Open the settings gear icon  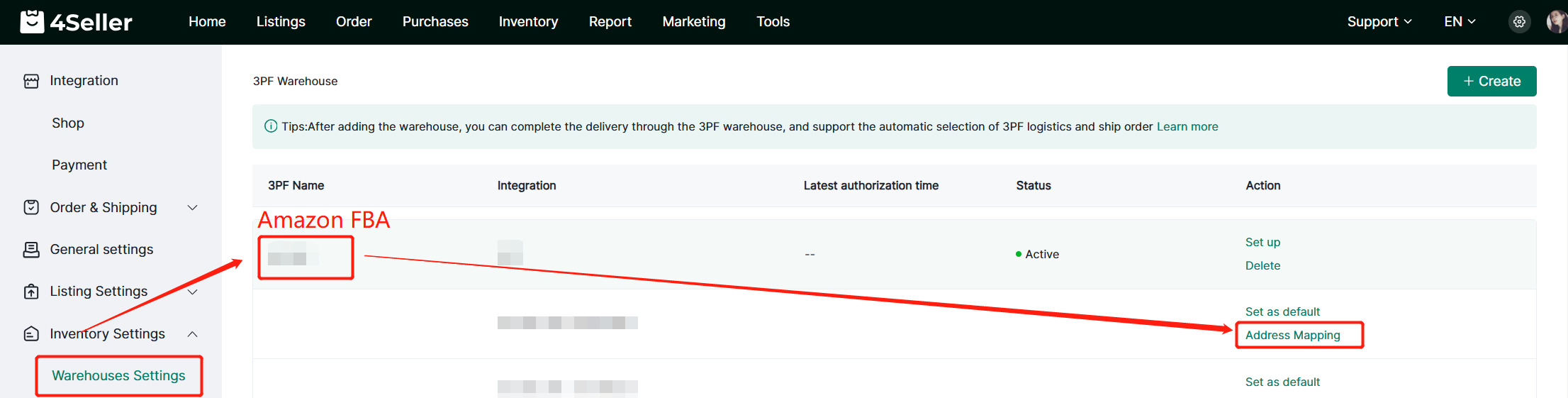point(1519,22)
